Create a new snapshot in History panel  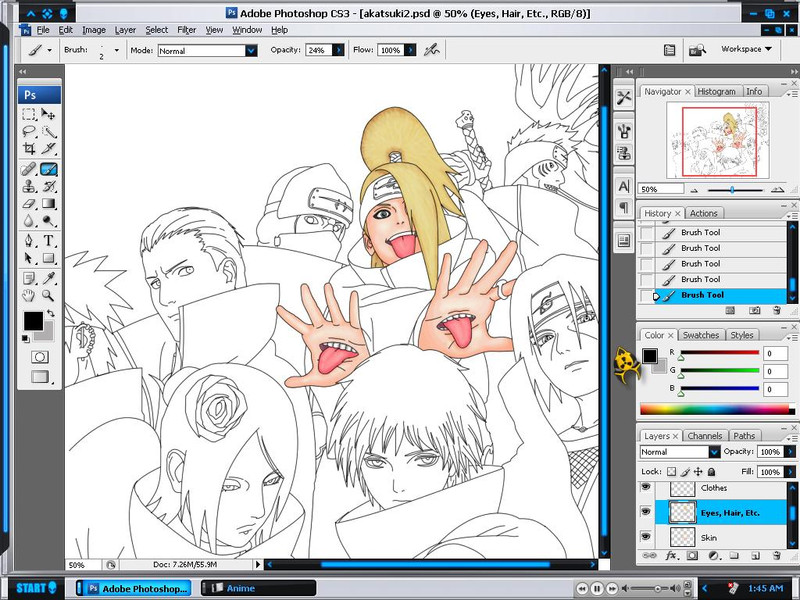755,310
